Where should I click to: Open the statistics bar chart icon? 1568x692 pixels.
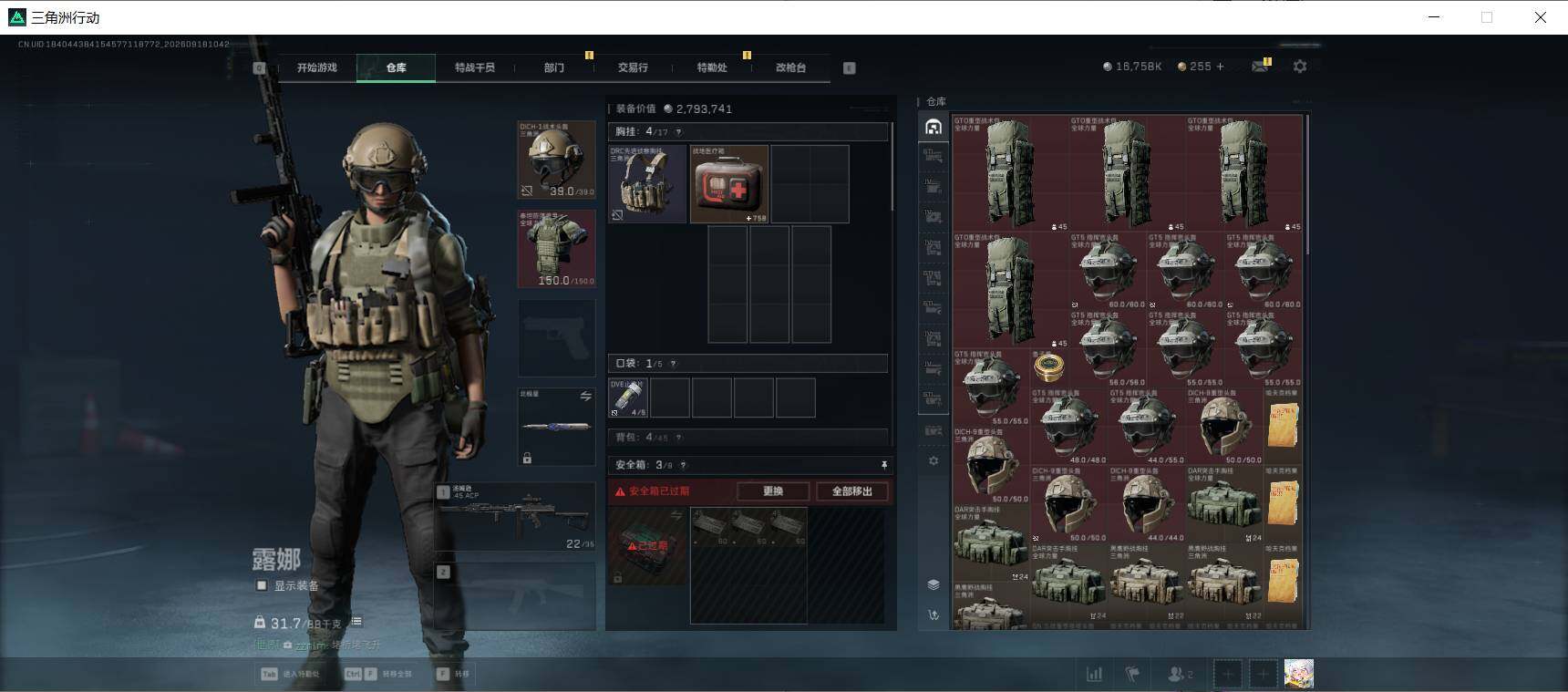coord(1094,675)
